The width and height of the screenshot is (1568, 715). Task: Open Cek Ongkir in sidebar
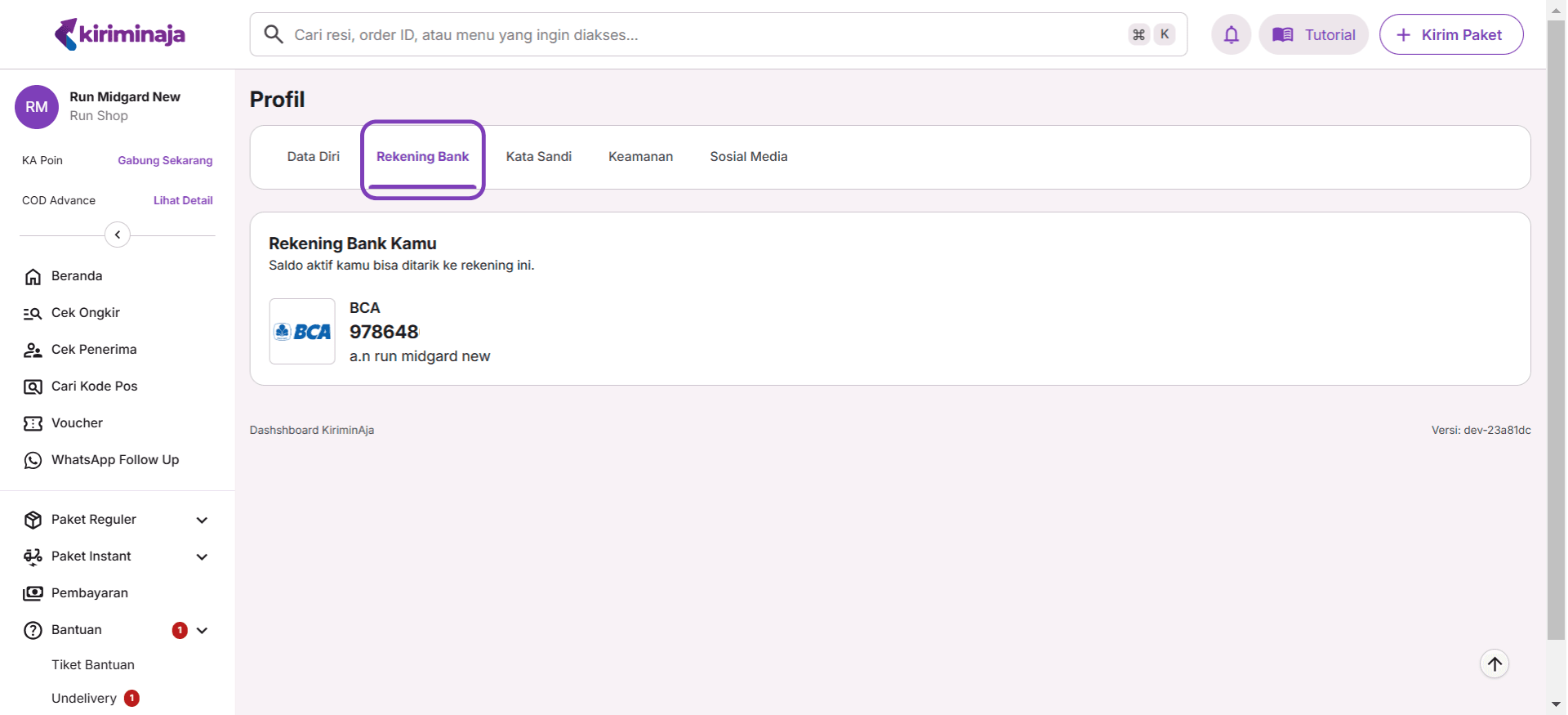85,313
